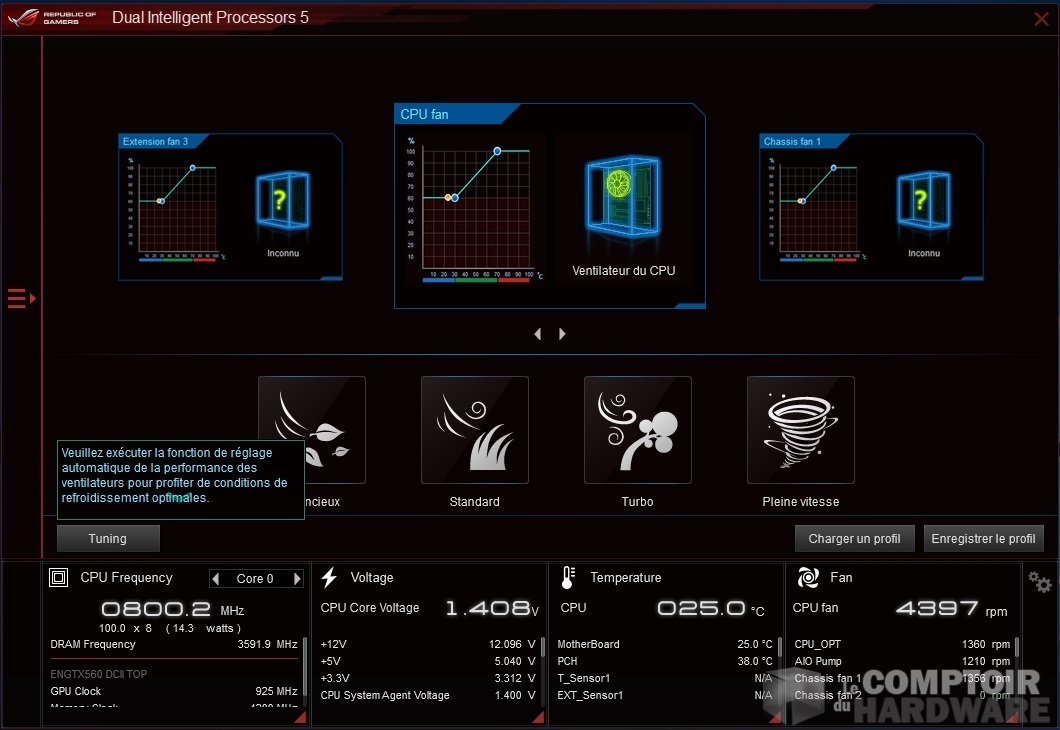The width and height of the screenshot is (1060, 730).
Task: Open the settings gear icon
Action: [x=1040, y=582]
